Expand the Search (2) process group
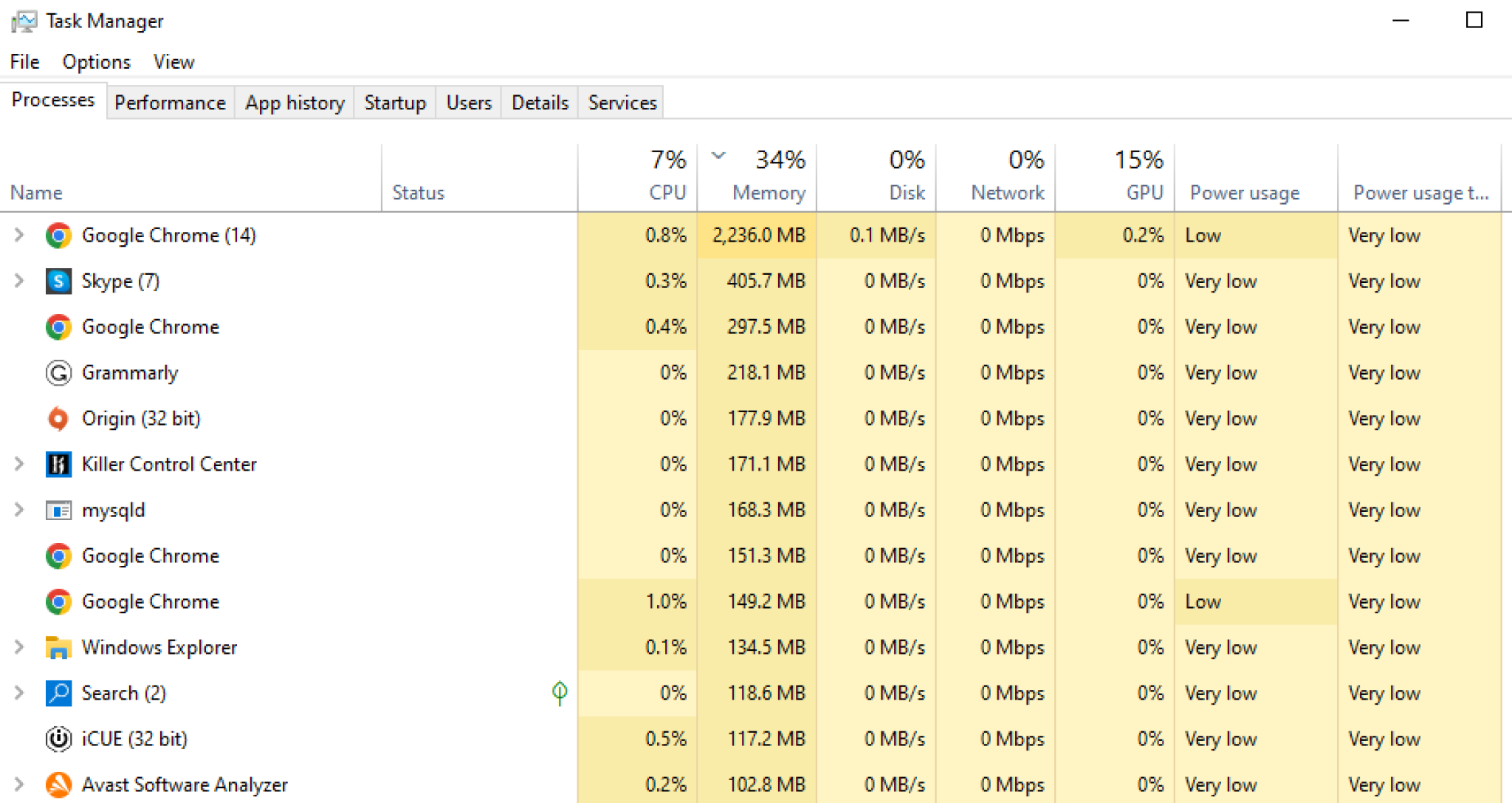This screenshot has height=803, width=1512. [19, 693]
